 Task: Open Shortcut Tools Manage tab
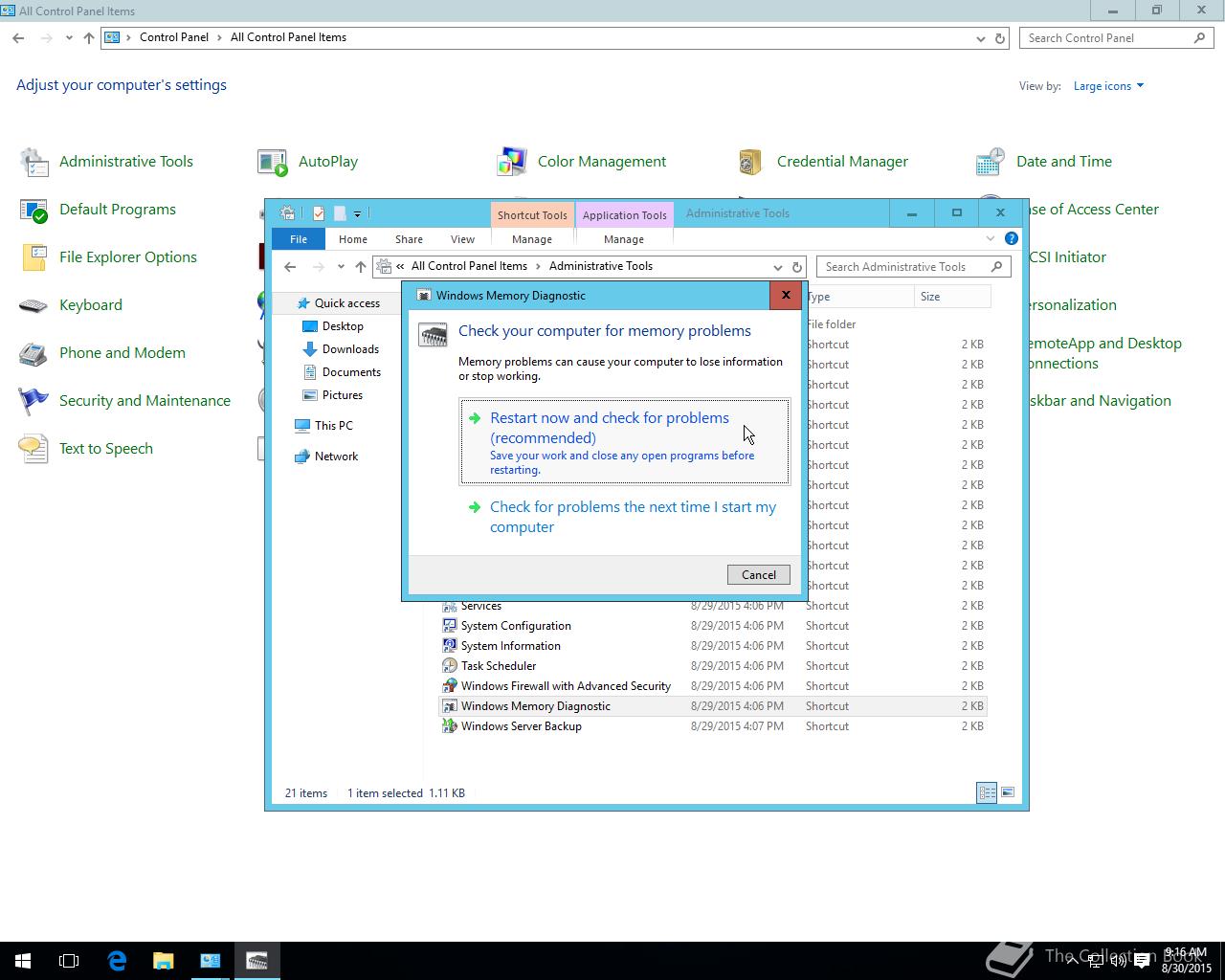(x=532, y=239)
